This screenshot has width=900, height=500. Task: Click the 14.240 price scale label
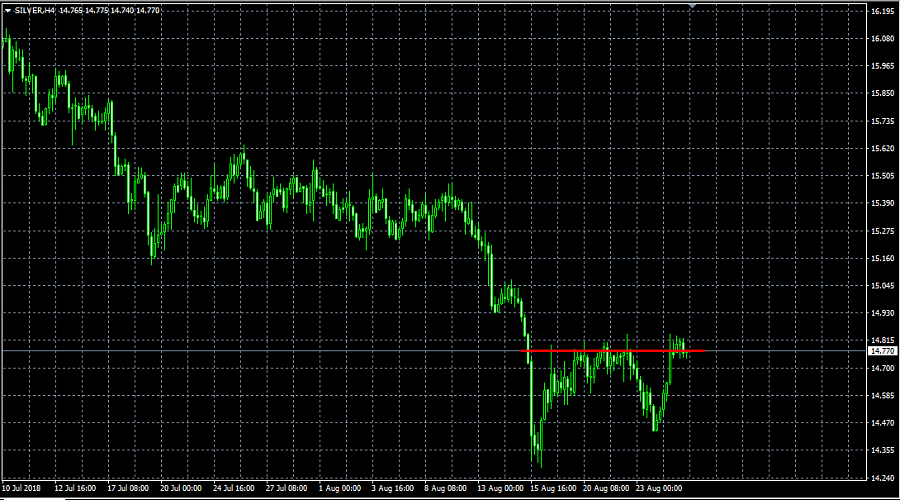coord(882,478)
